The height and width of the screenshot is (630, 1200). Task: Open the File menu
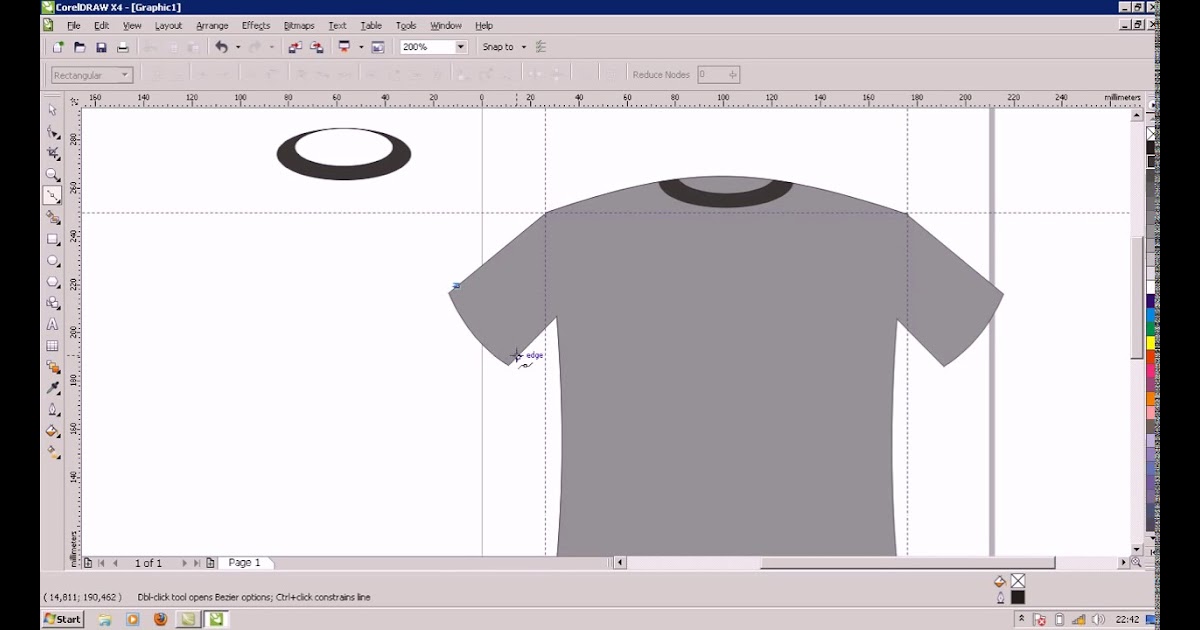click(74, 25)
